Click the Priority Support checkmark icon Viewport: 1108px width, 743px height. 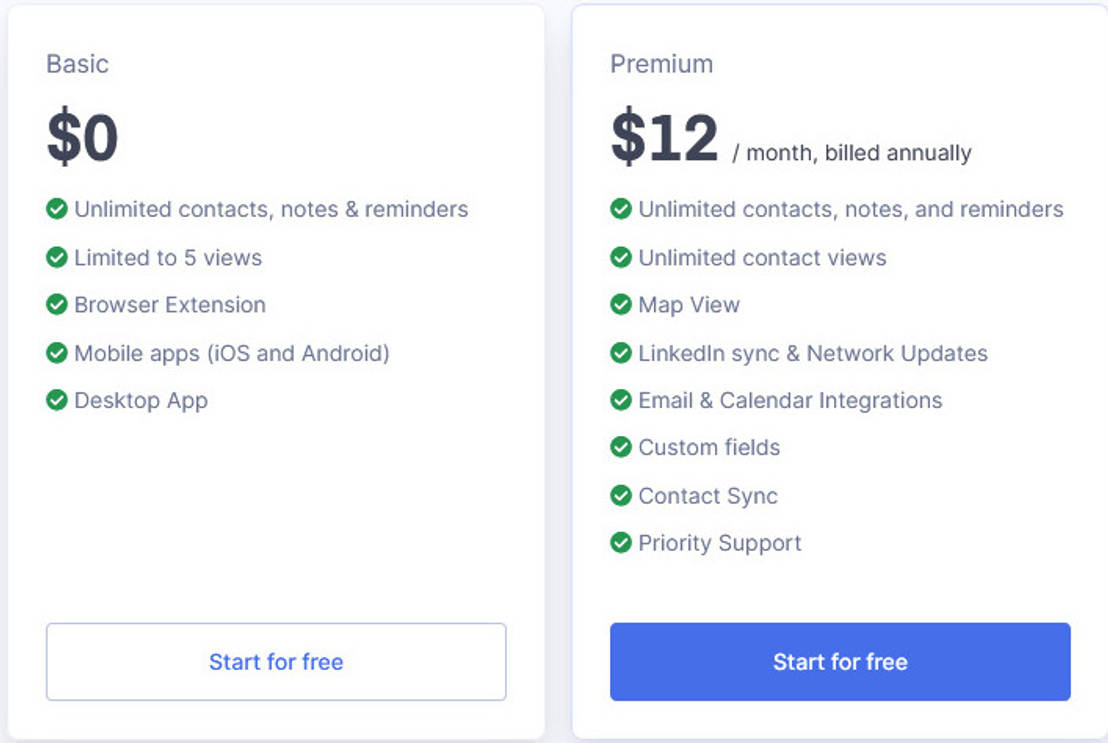[x=620, y=543]
